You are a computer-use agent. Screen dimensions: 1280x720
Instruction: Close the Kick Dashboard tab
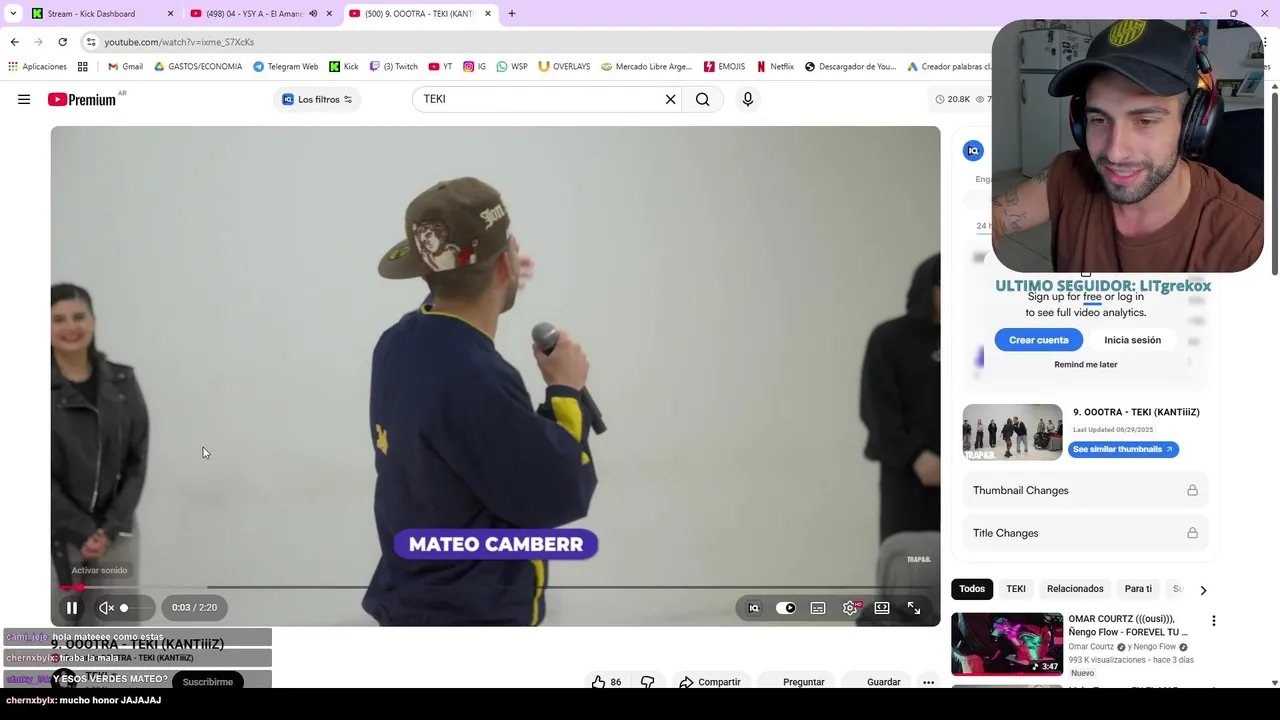170,14
